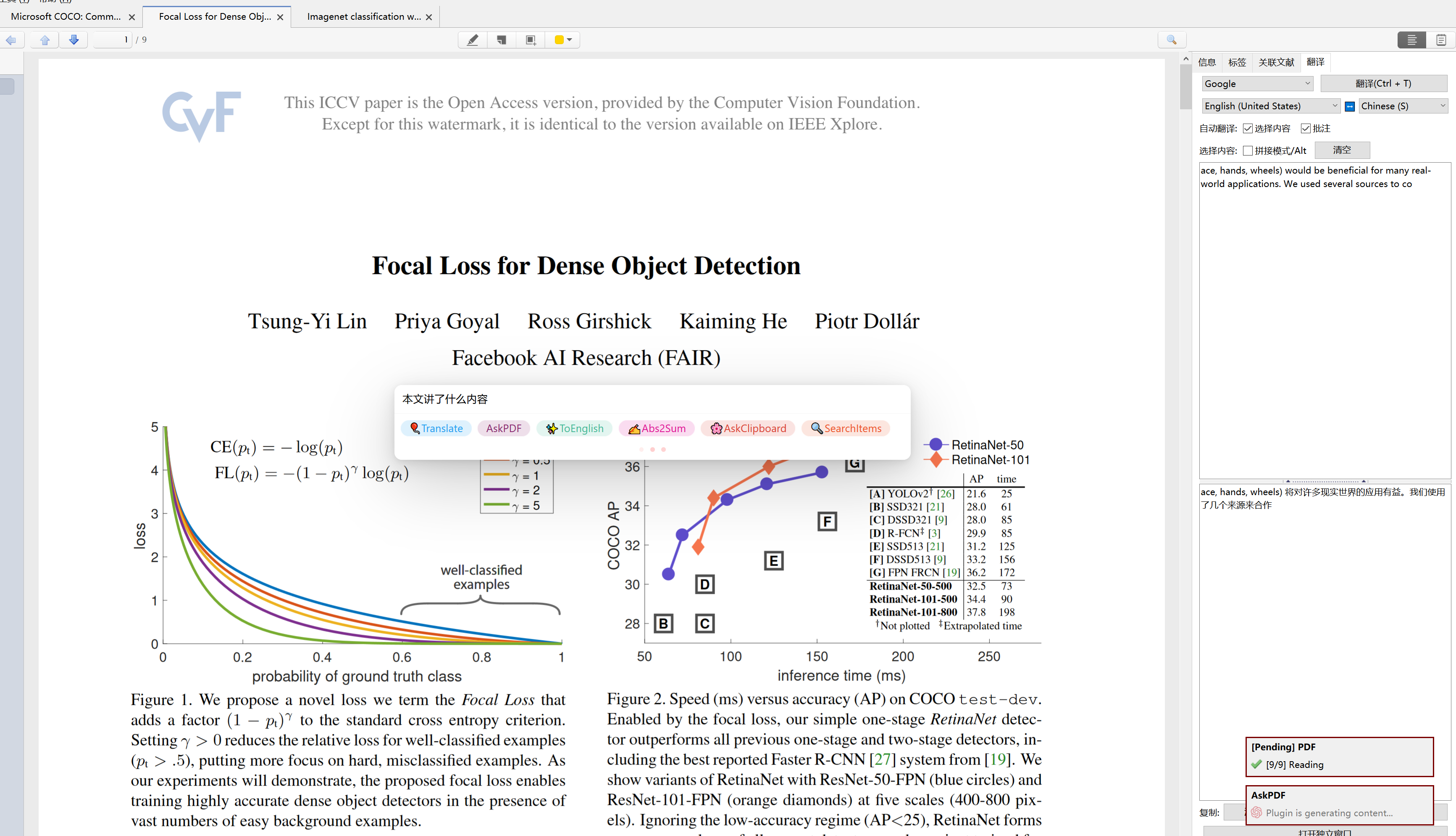Show the notes pane view icon
The width and height of the screenshot is (1456, 836).
1440,40
